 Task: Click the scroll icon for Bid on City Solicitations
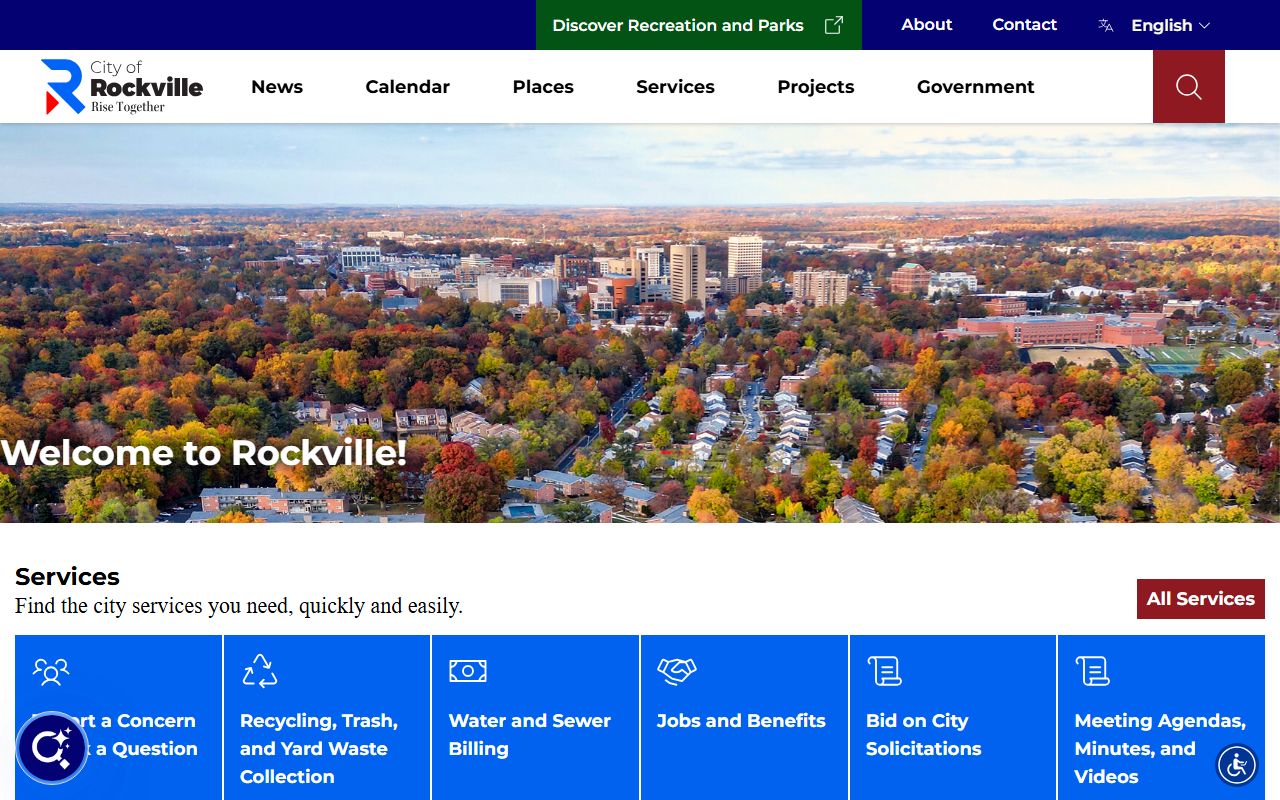click(884, 671)
